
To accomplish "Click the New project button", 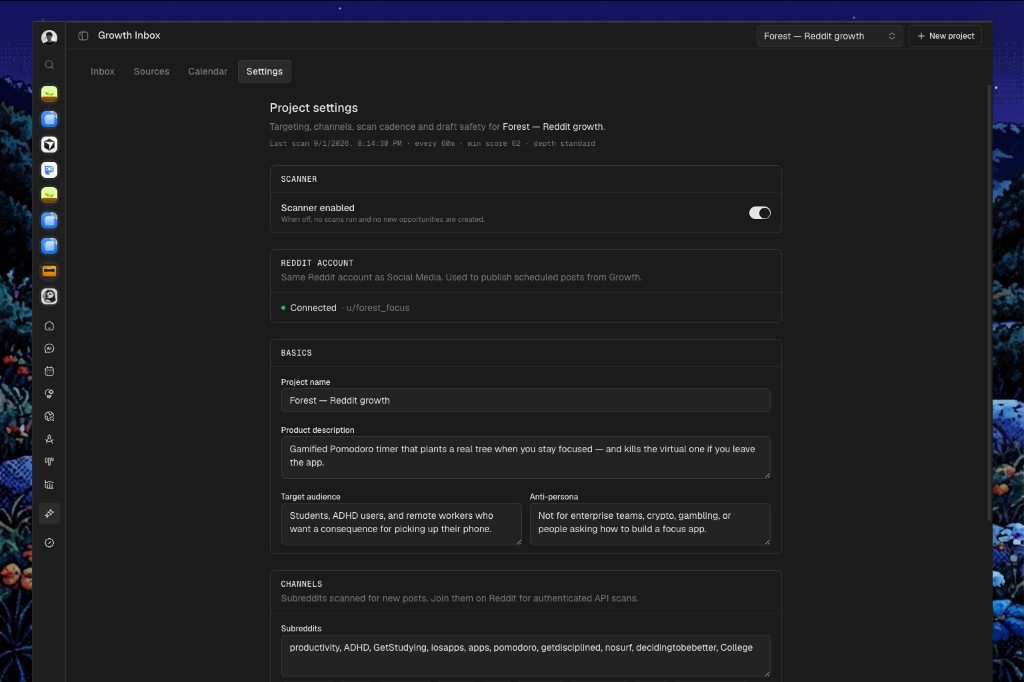I will pos(945,36).
